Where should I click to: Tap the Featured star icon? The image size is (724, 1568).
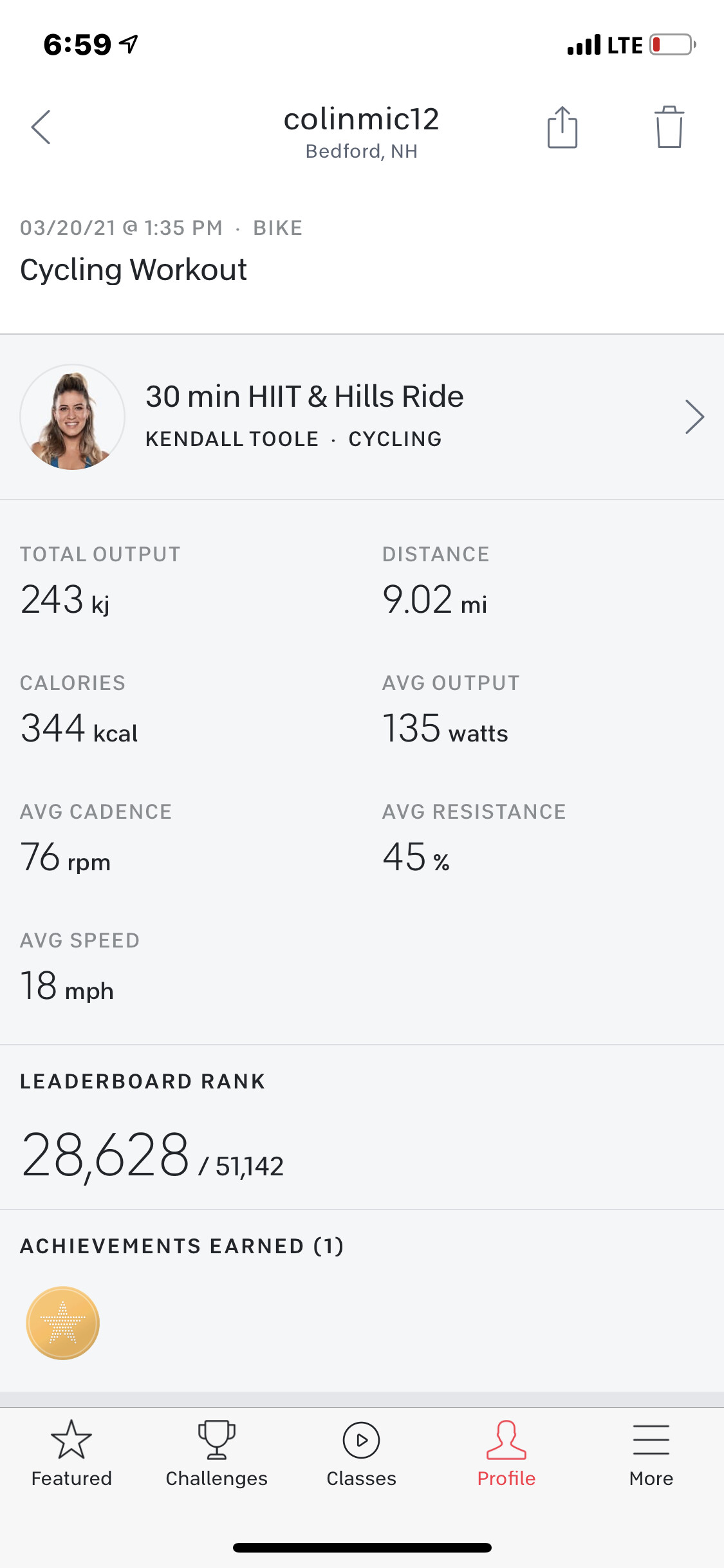[x=71, y=1440]
